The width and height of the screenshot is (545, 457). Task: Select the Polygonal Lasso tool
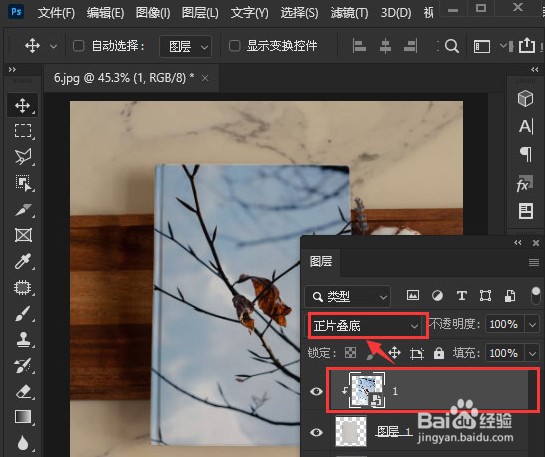(x=23, y=157)
